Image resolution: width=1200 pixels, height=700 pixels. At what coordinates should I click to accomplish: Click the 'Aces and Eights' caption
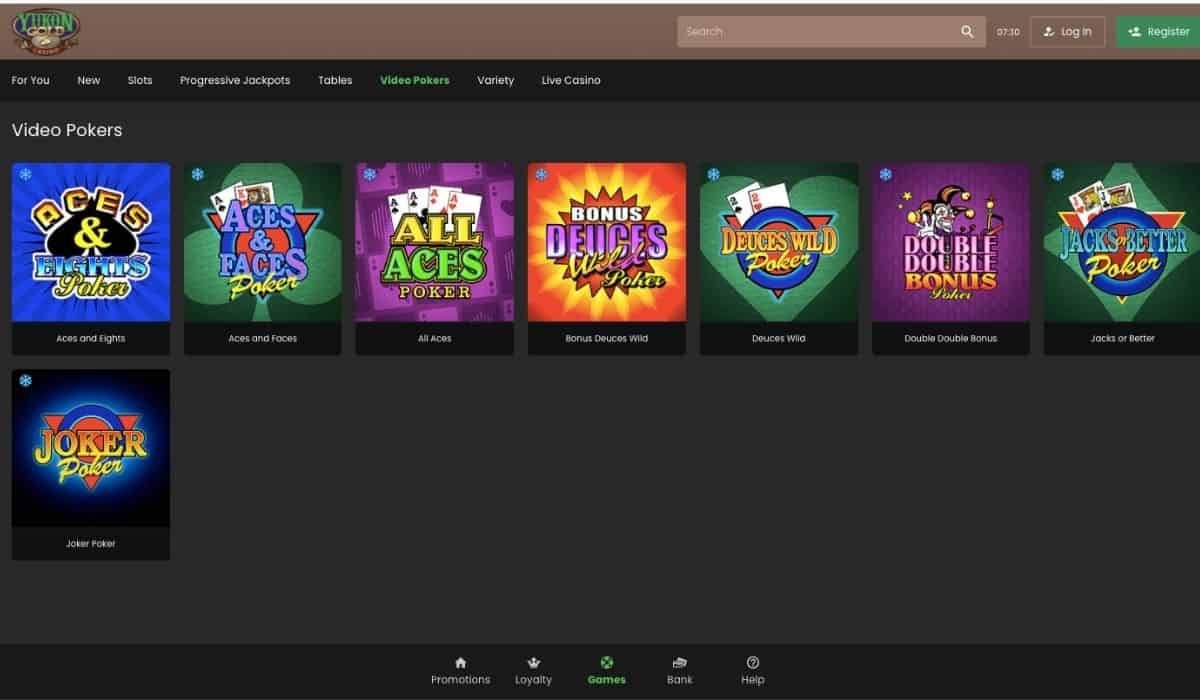tap(91, 339)
